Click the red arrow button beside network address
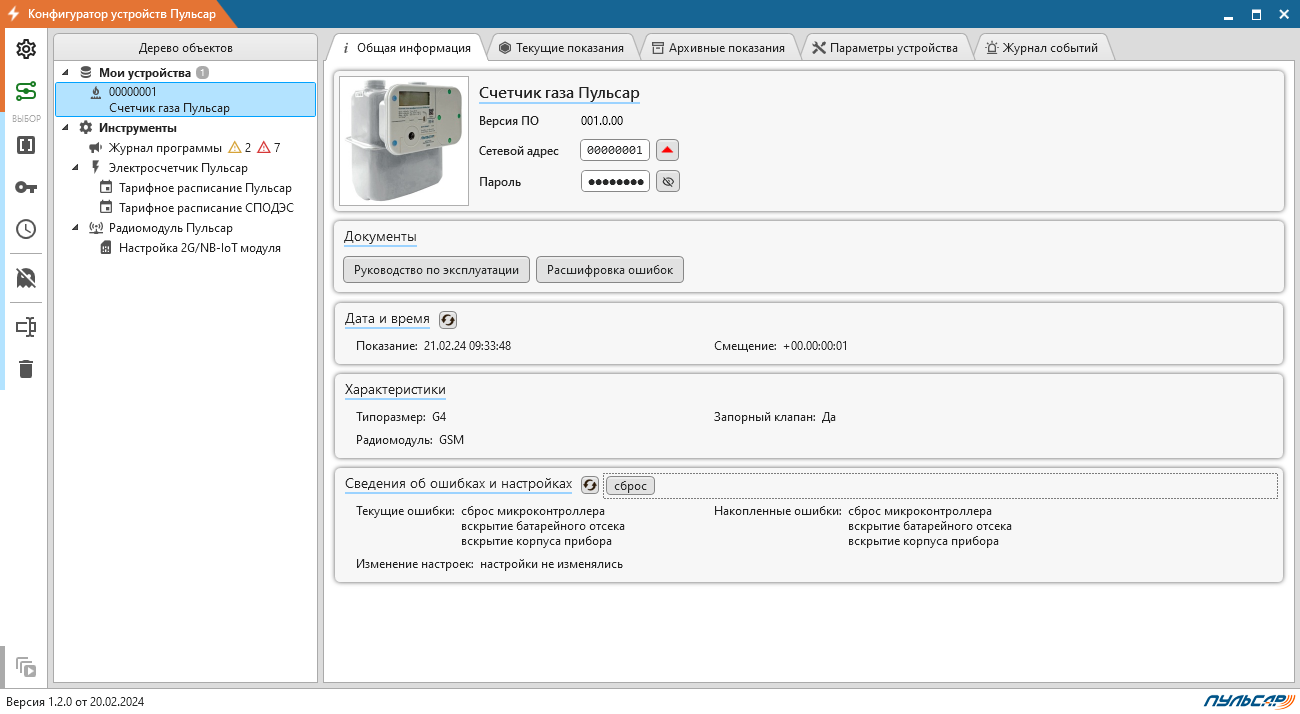Screen dimensions: 1300x714 pos(668,150)
